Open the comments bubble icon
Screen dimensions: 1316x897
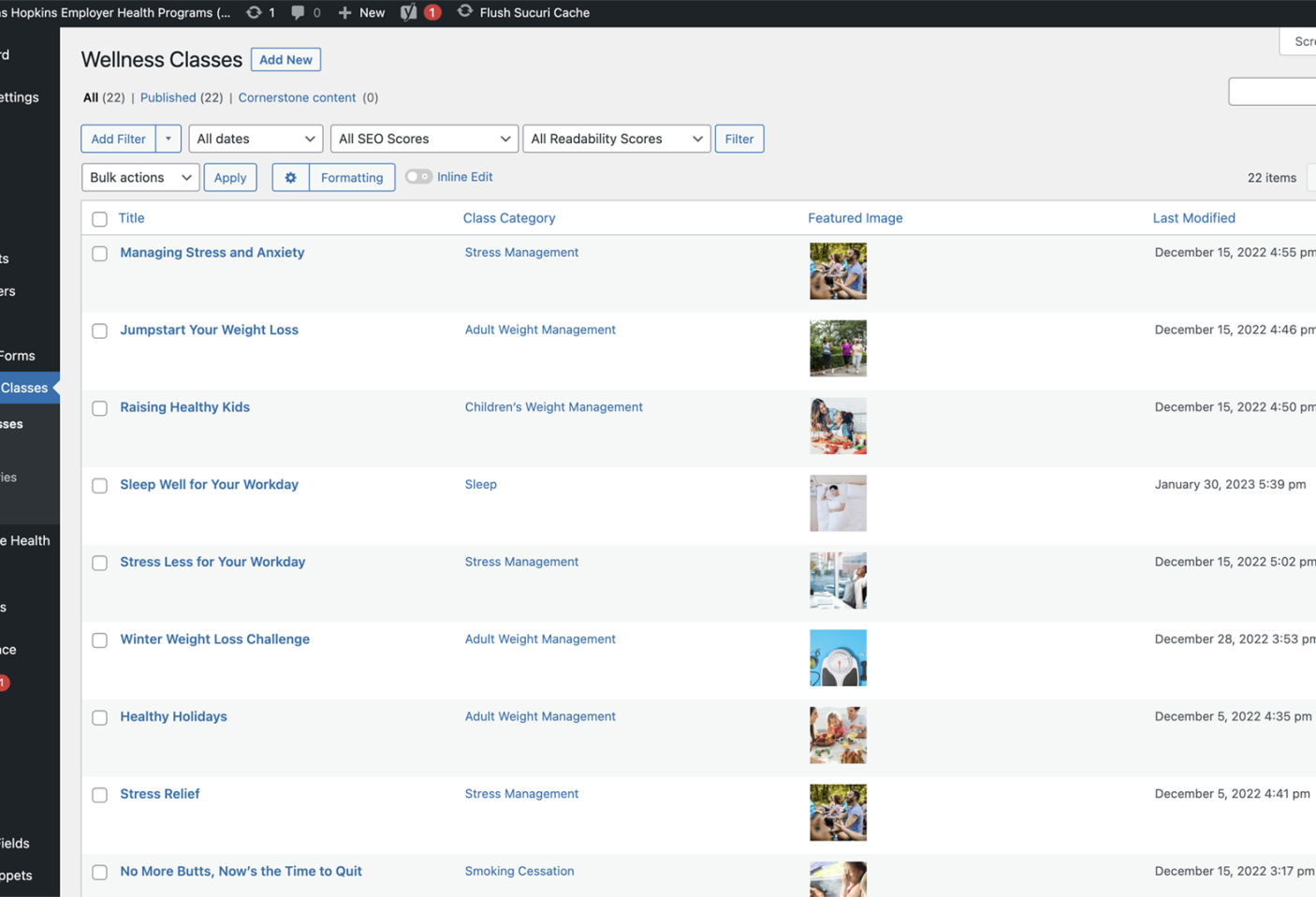point(298,12)
